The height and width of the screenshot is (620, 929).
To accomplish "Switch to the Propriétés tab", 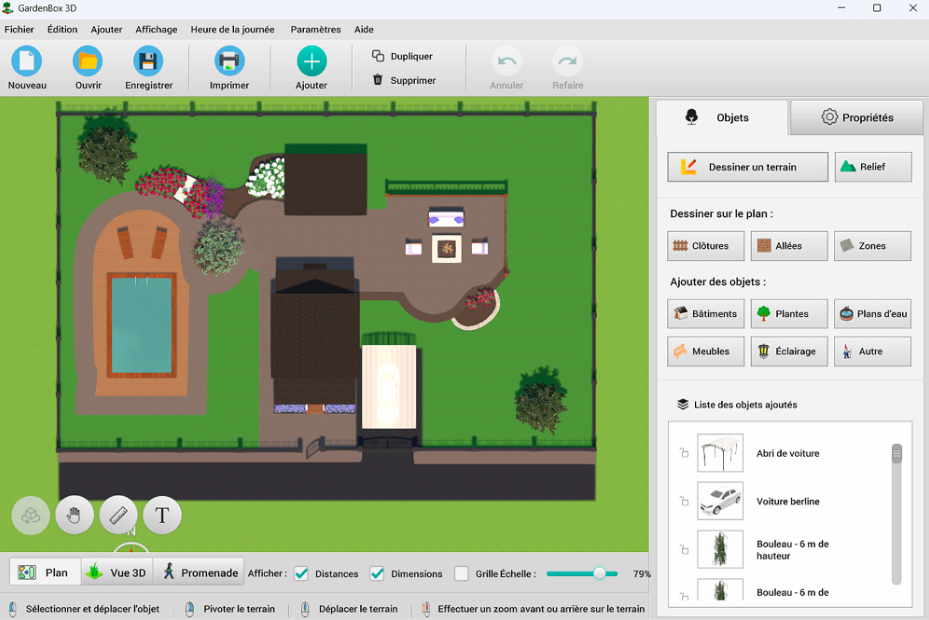I will click(857, 118).
